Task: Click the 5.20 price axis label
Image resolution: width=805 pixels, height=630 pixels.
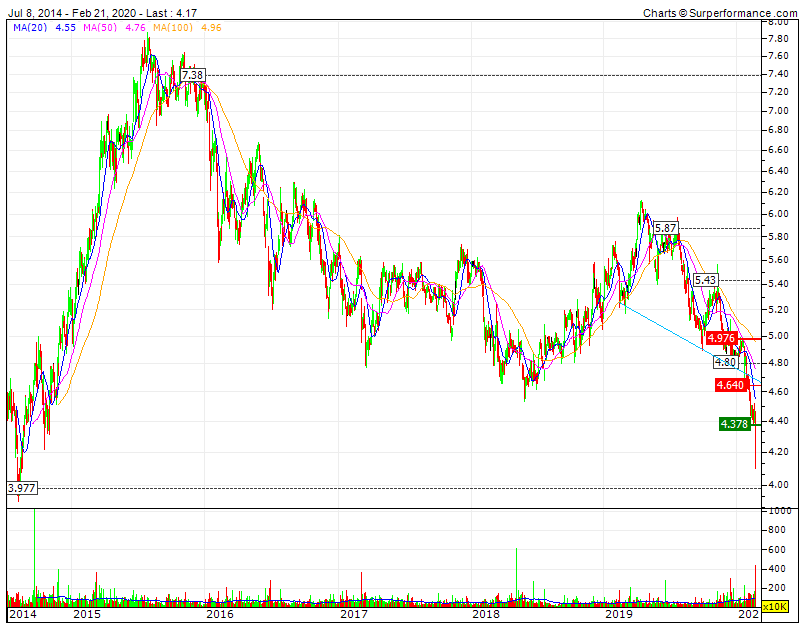Action: 778,310
